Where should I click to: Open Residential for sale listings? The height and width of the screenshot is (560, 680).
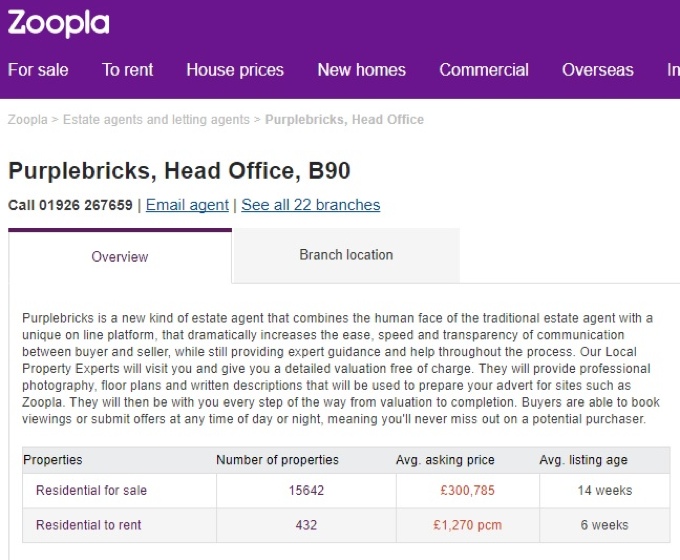tap(90, 491)
